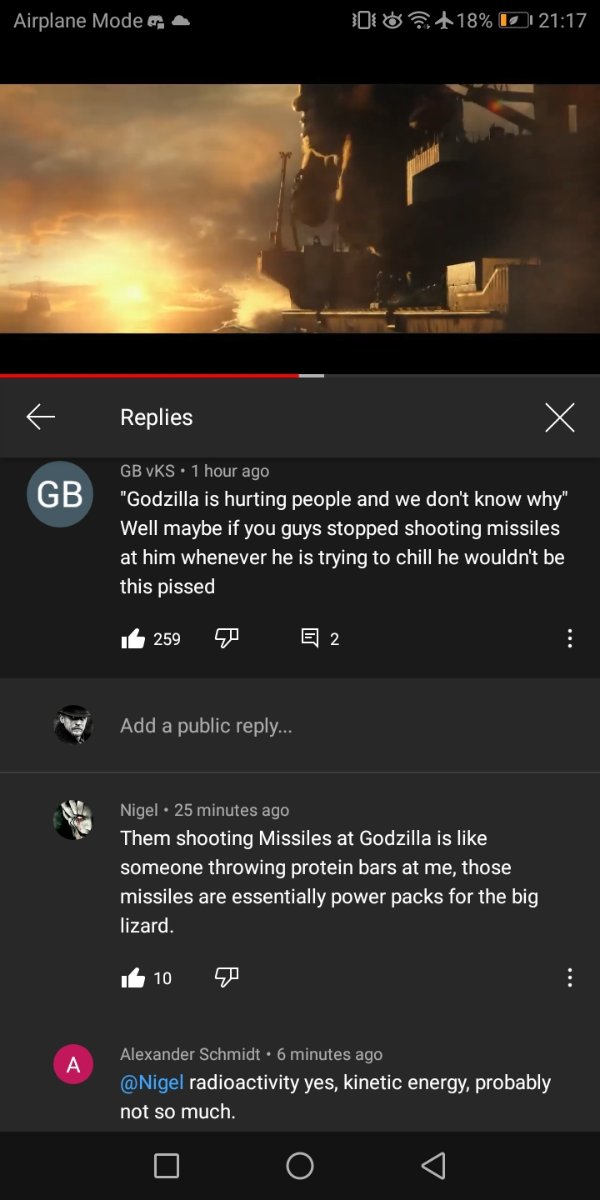
Task: Open Alexander Schmidt's profile avatar
Action: pyautogui.click(x=73, y=1064)
